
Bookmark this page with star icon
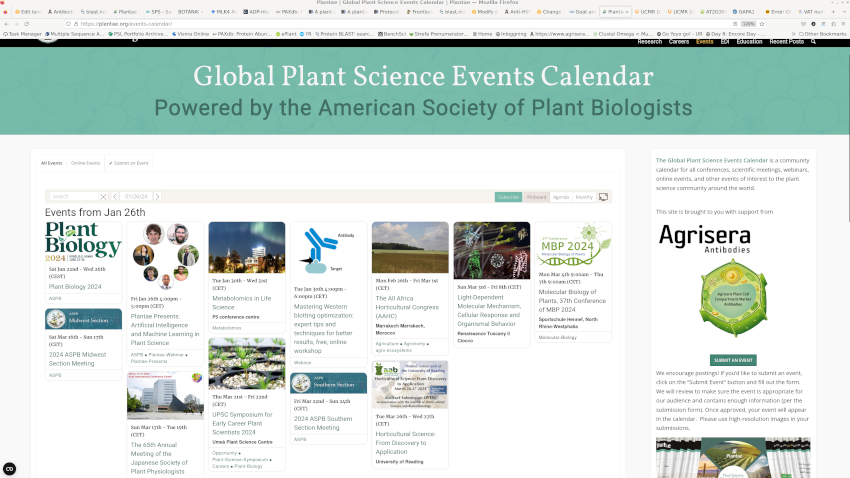762,24
